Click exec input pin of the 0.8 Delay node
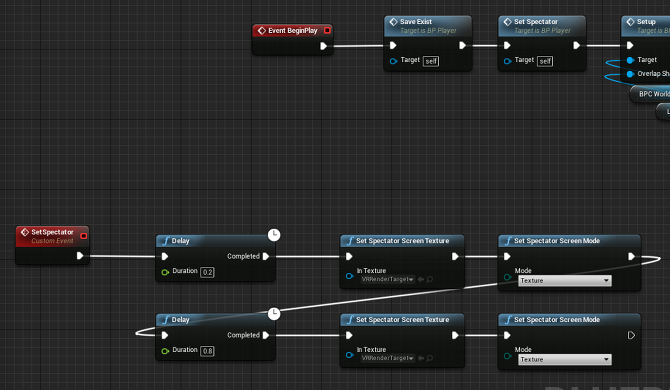The image size is (670, 390). tap(165, 335)
